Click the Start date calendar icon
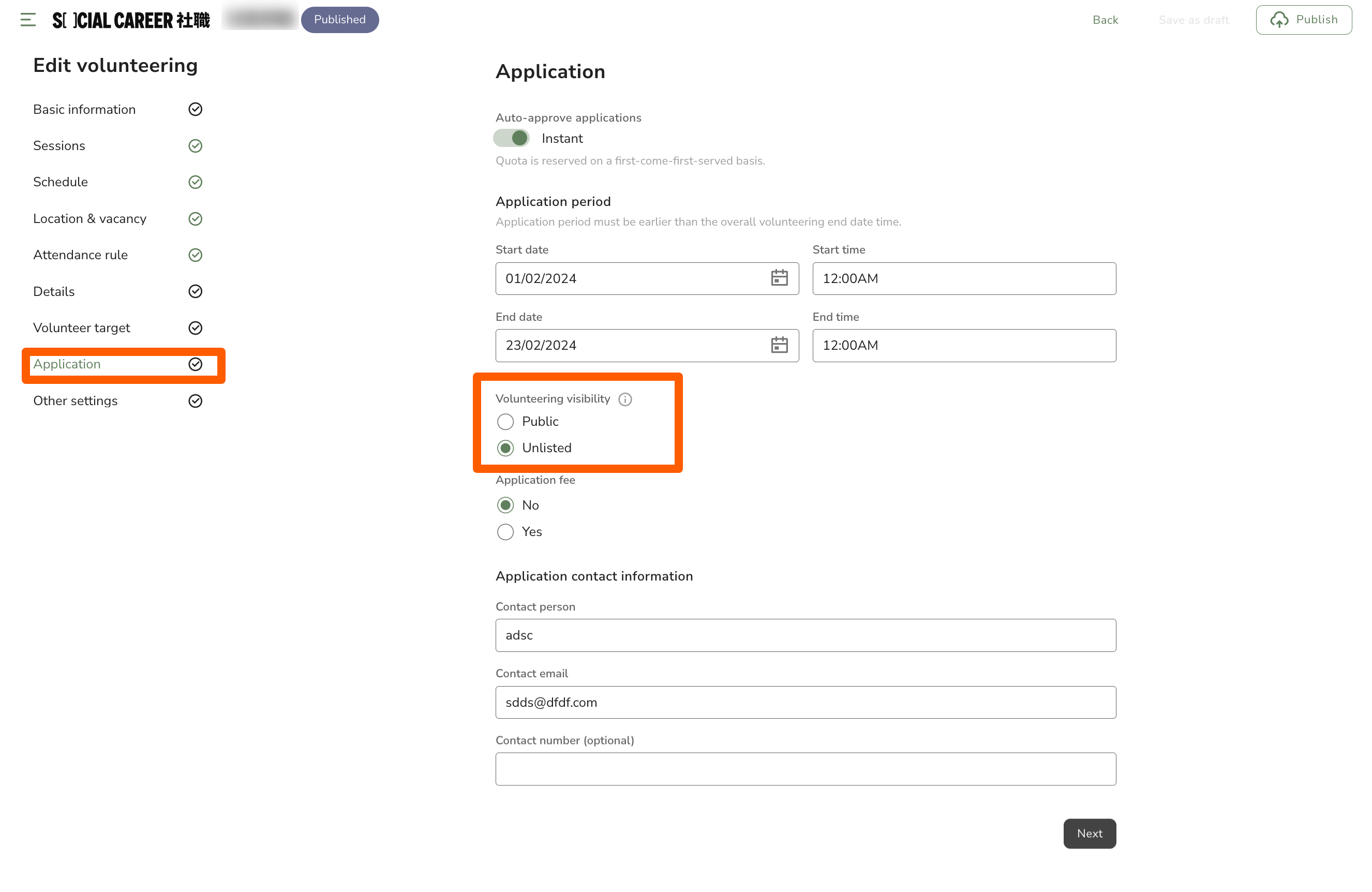Viewport: 1372px width, 892px height. (779, 278)
